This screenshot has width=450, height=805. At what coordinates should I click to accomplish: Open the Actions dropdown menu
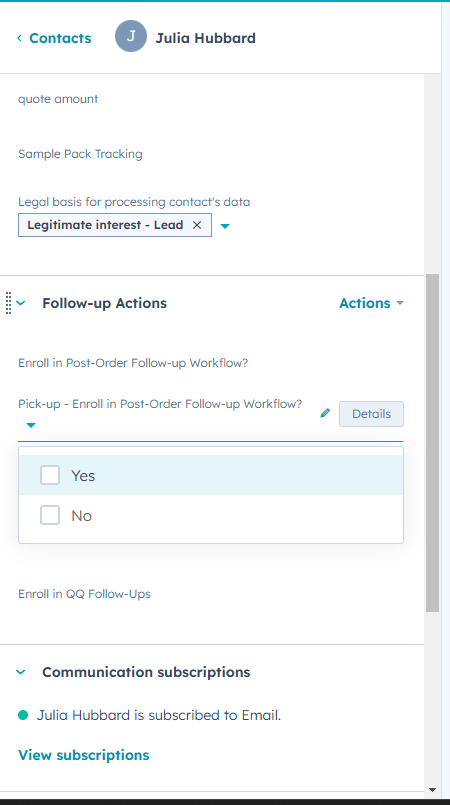pyautogui.click(x=371, y=303)
